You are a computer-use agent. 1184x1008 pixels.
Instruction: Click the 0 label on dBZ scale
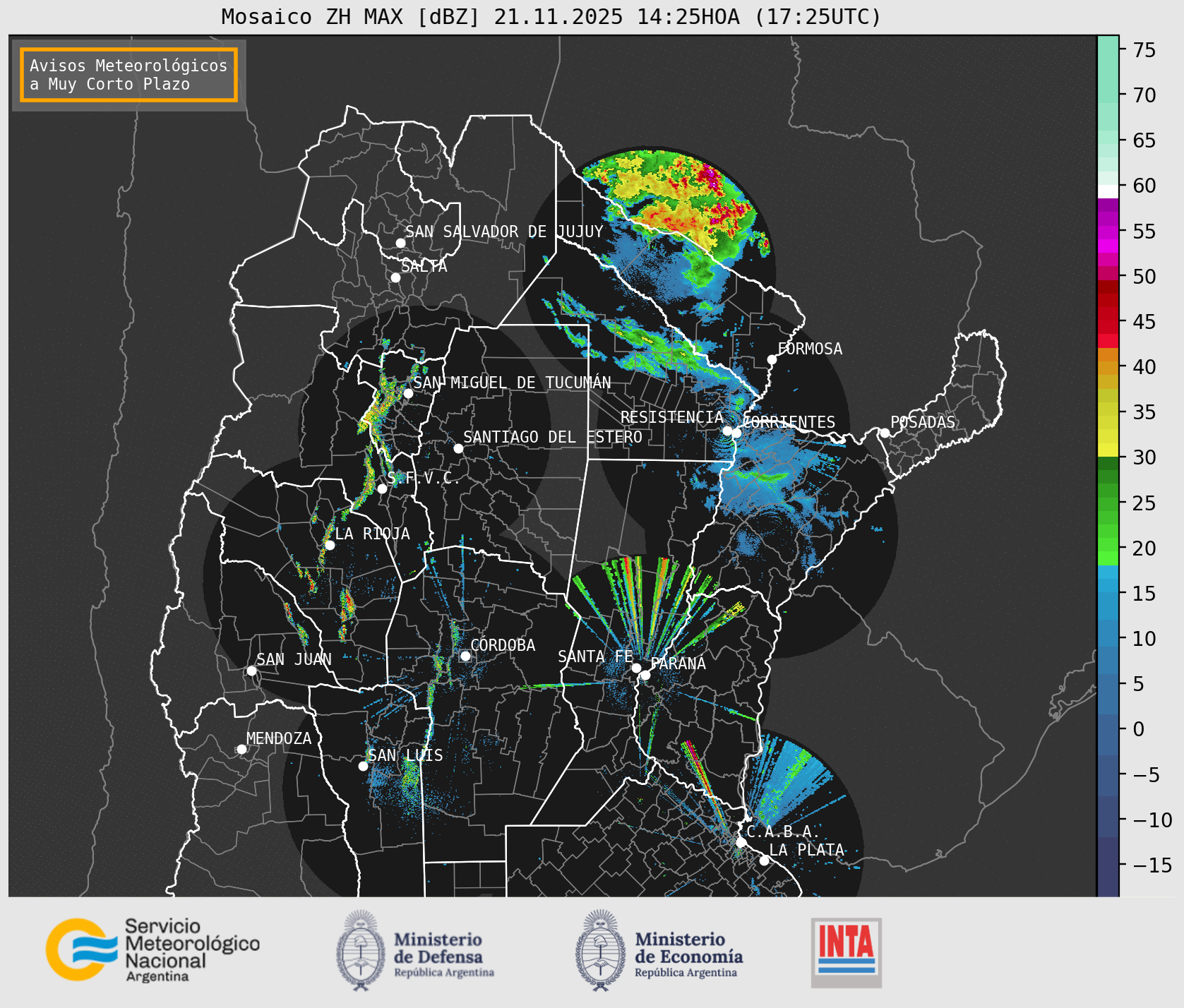point(1138,729)
